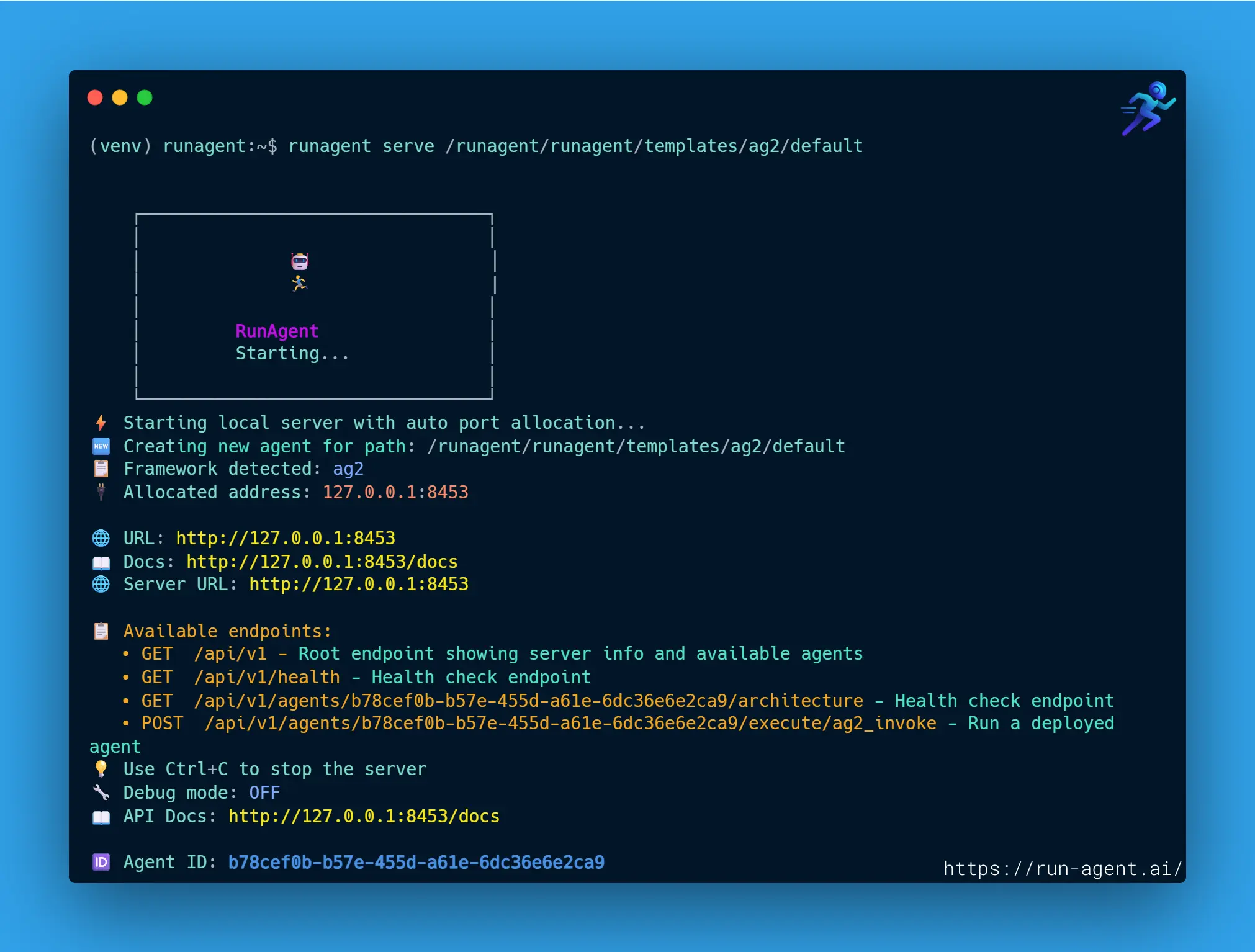Viewport: 1255px width, 952px height.
Task: Click the NEW badge icon before Creating new agent
Action: point(101,446)
